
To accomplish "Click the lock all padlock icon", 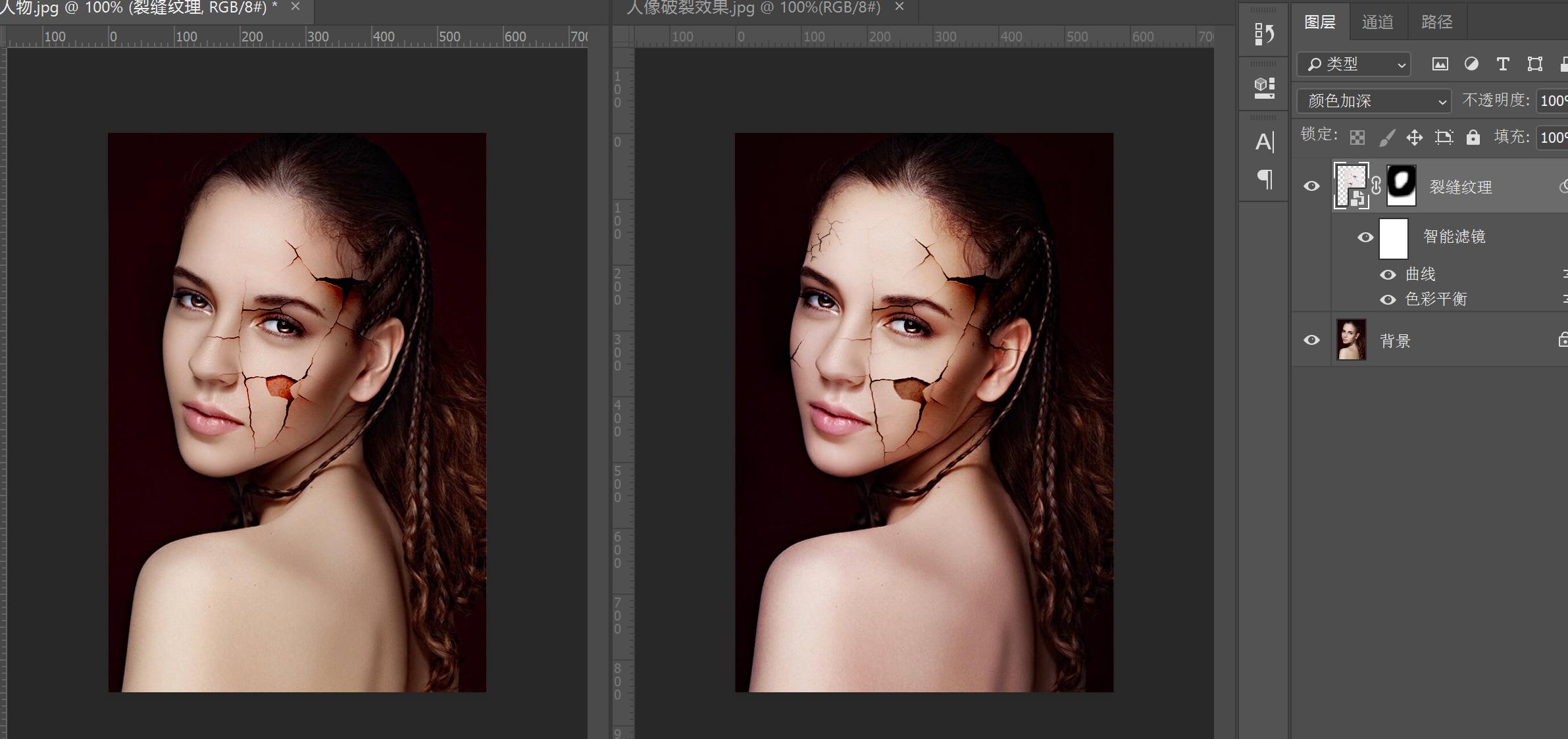I will [1473, 138].
